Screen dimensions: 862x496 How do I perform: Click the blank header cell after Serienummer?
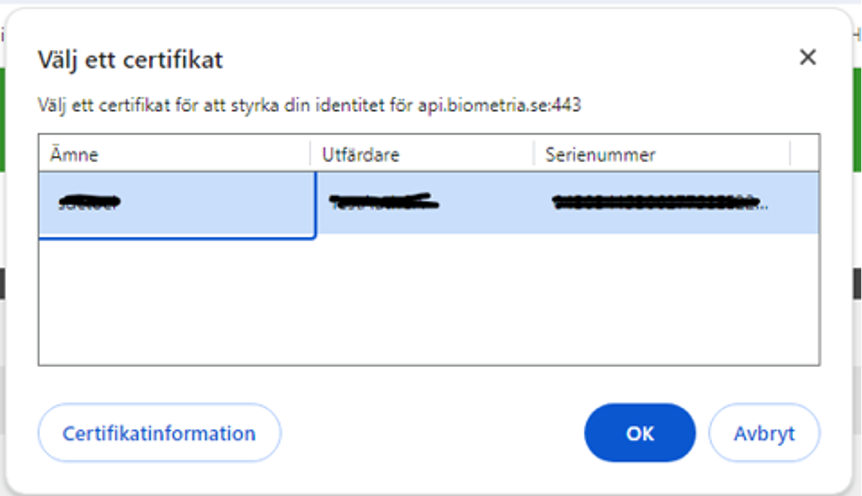805,154
